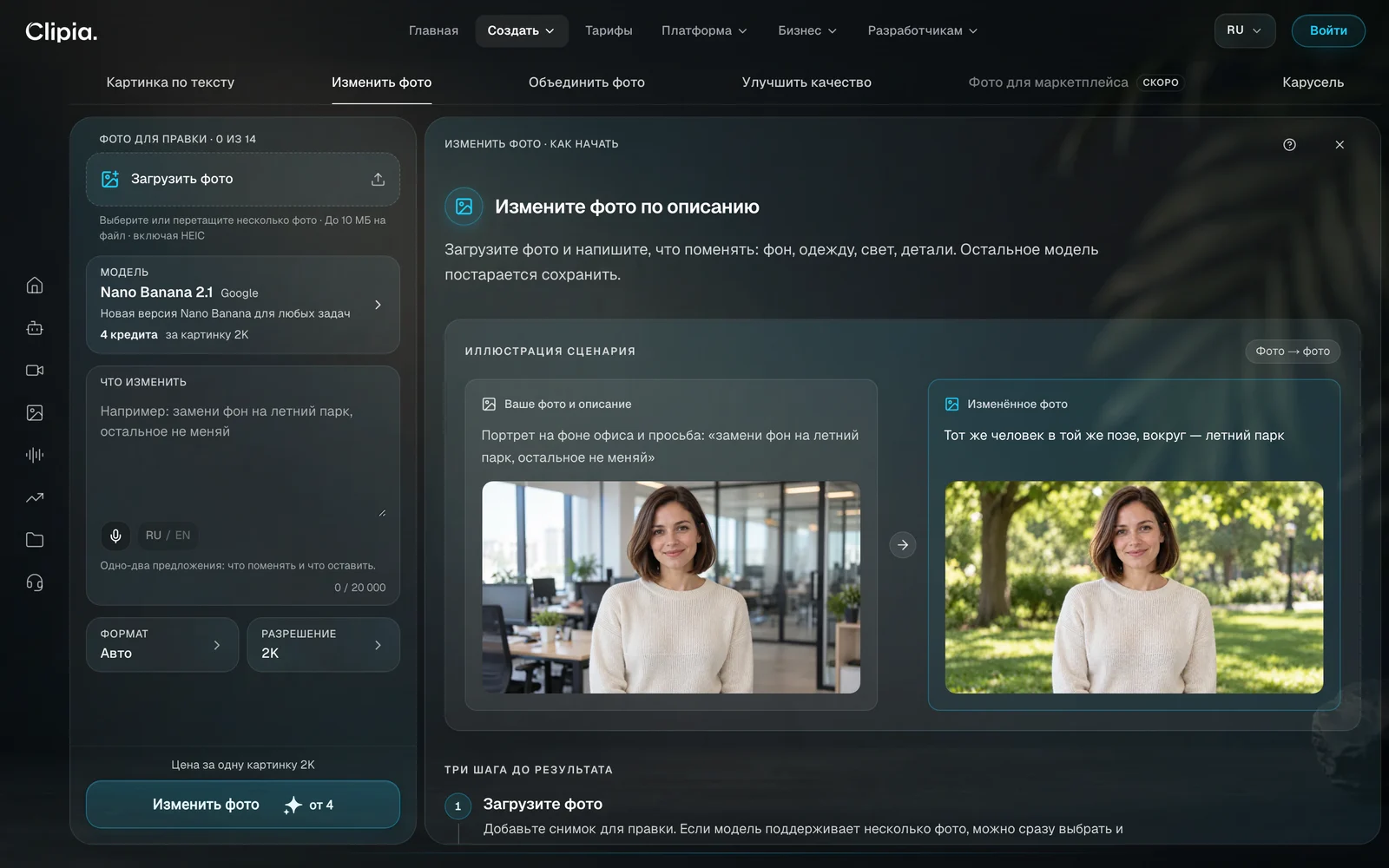Click the arrow between example photos
The width and height of the screenshot is (1389, 868).
tap(903, 545)
